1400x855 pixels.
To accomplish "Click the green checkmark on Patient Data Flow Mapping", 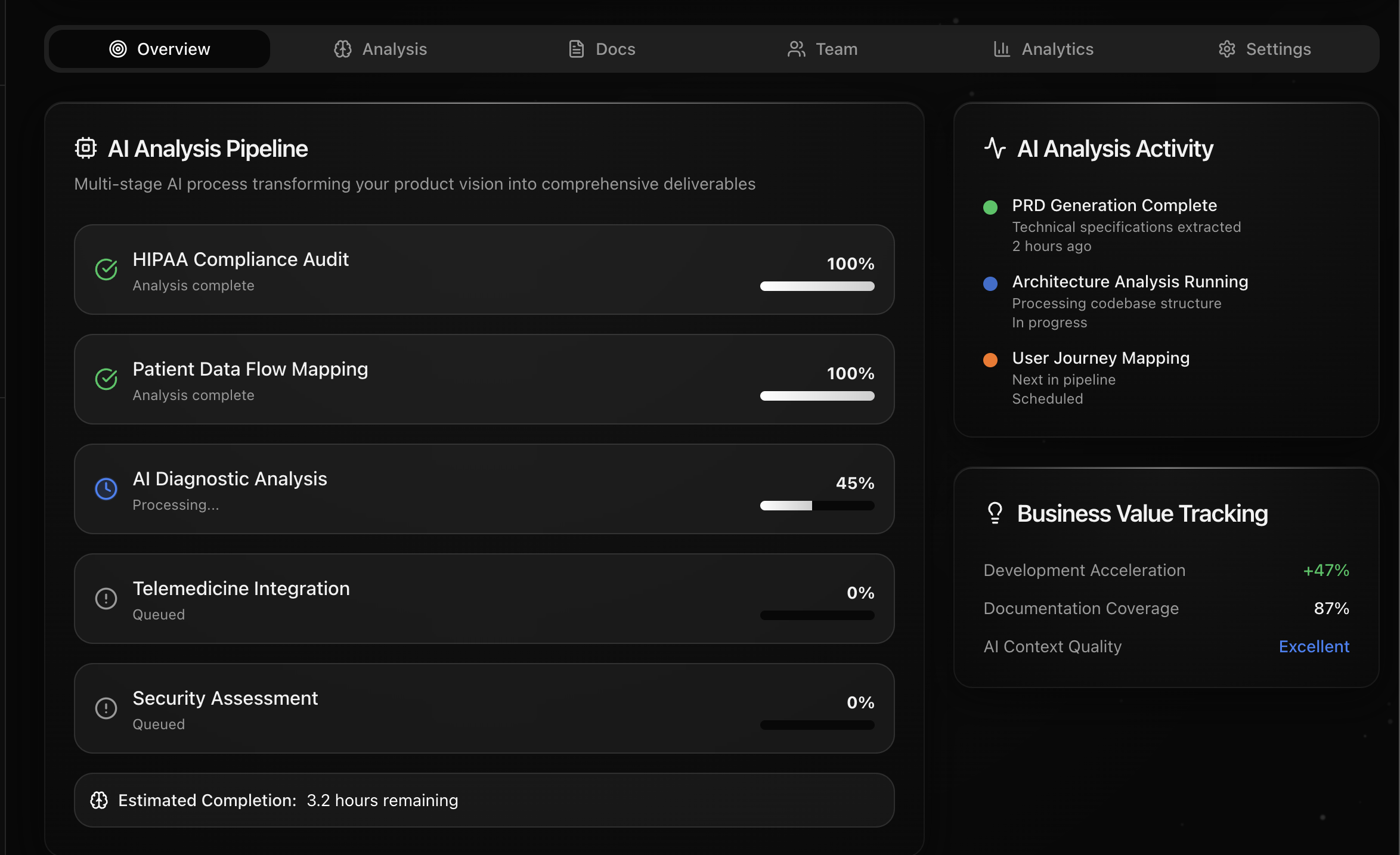I will [106, 379].
